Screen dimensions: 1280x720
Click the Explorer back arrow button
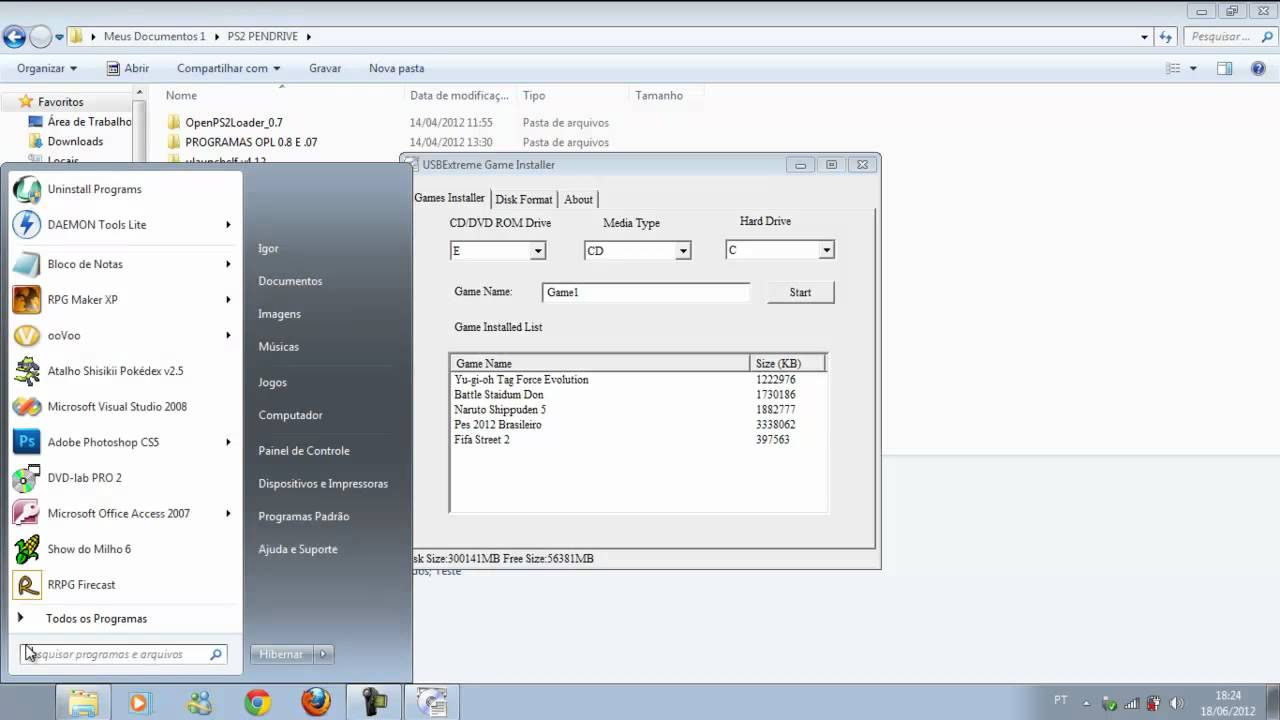tap(14, 37)
